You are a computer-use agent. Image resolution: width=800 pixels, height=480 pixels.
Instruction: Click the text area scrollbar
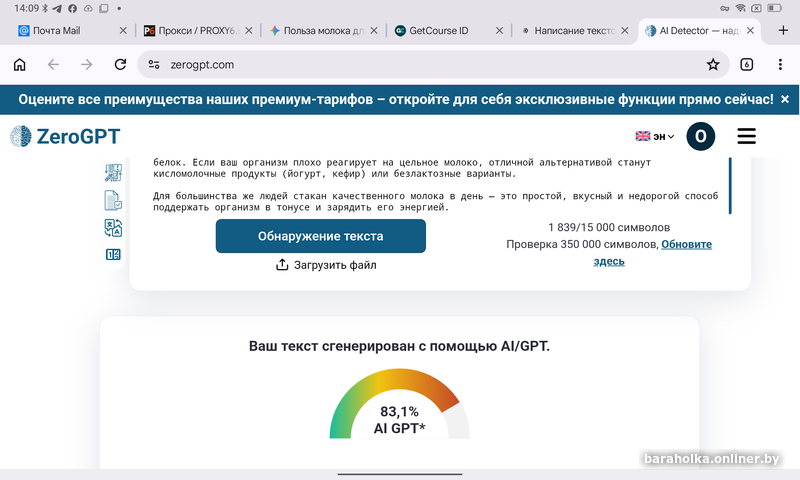(730, 186)
